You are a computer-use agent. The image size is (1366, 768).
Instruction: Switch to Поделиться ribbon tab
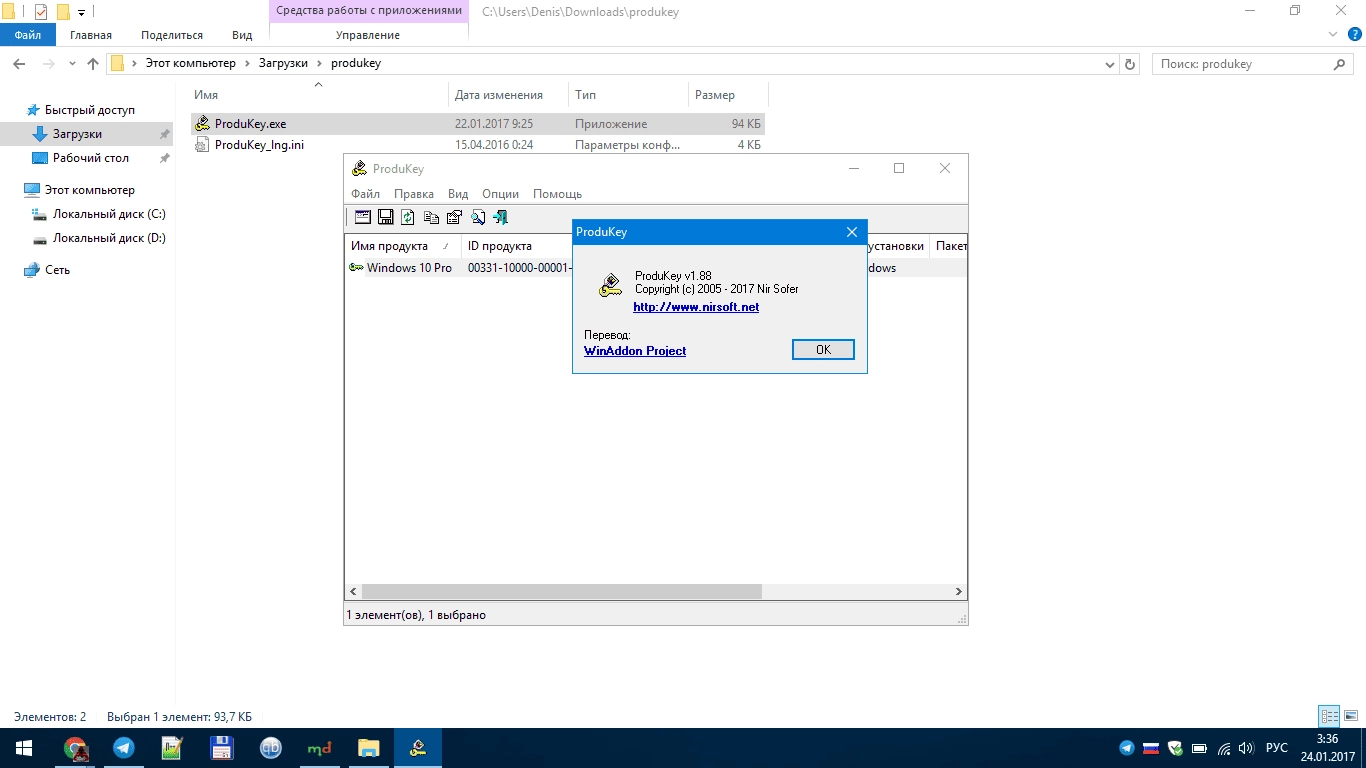172,35
